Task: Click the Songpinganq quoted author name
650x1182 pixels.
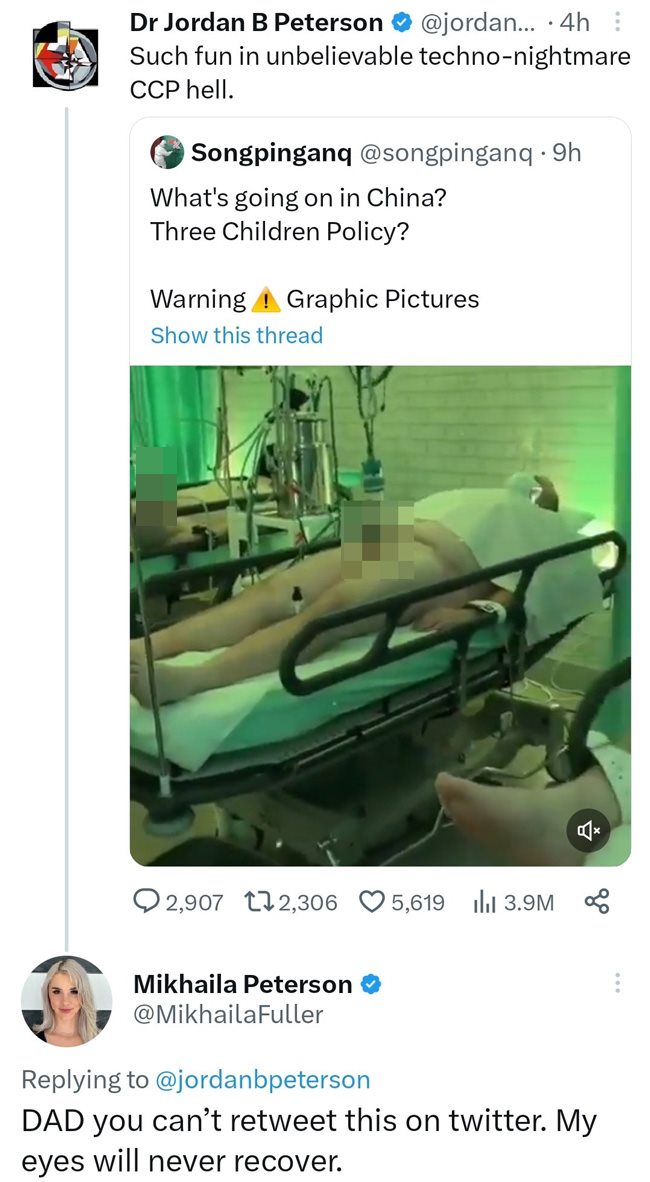Action: click(270, 152)
